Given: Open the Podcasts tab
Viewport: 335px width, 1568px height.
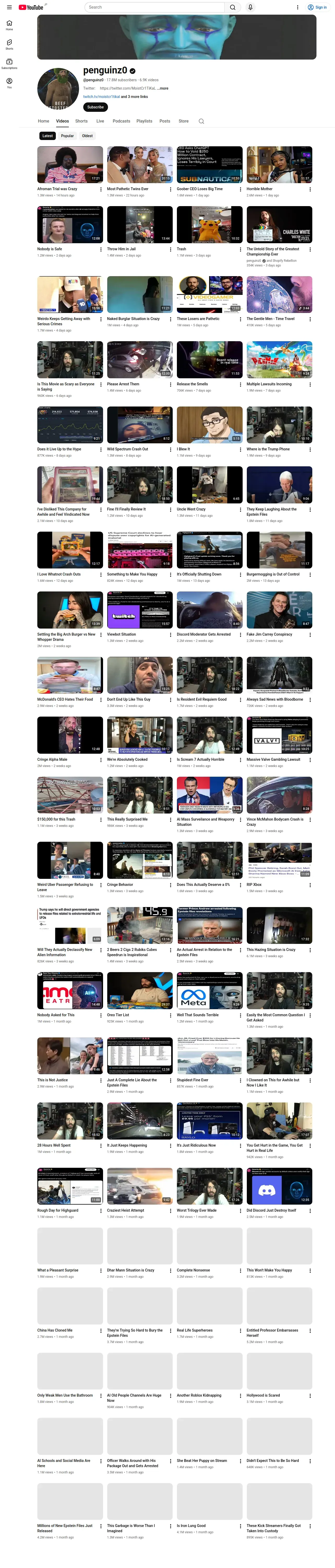Looking at the screenshot, I should pos(122,121).
